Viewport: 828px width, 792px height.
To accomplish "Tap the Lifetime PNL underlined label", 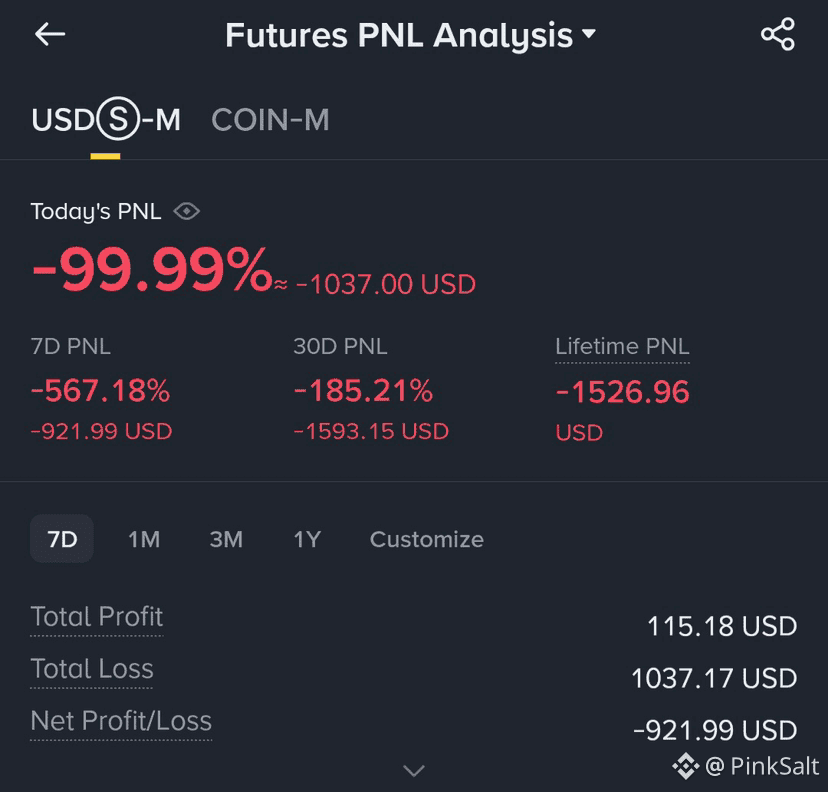I will 622,347.
